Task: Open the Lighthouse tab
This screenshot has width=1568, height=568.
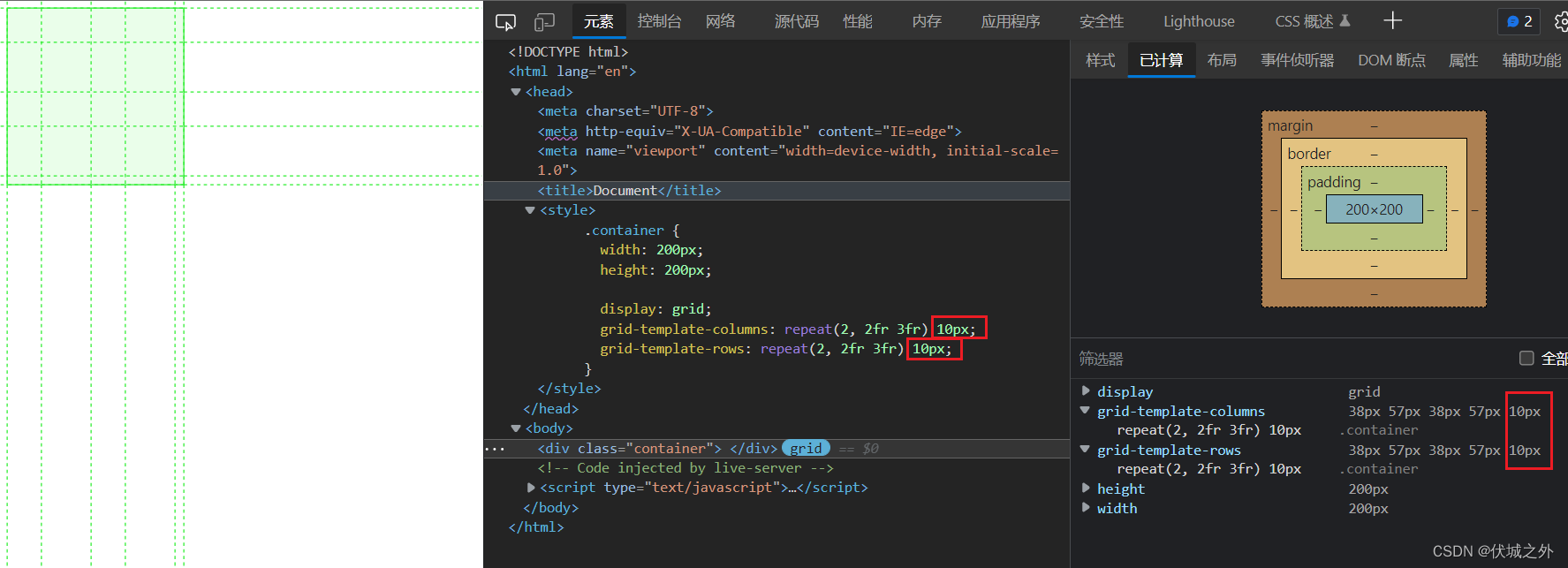Action: (x=1199, y=21)
